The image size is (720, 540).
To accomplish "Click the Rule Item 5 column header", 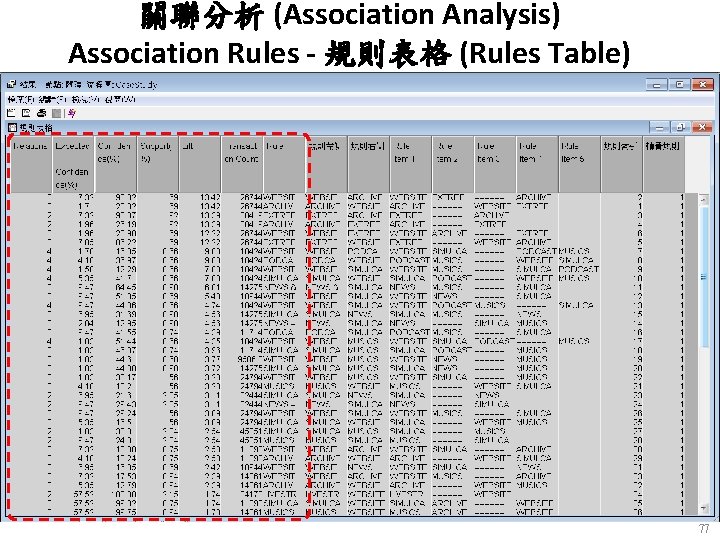I will (579, 164).
